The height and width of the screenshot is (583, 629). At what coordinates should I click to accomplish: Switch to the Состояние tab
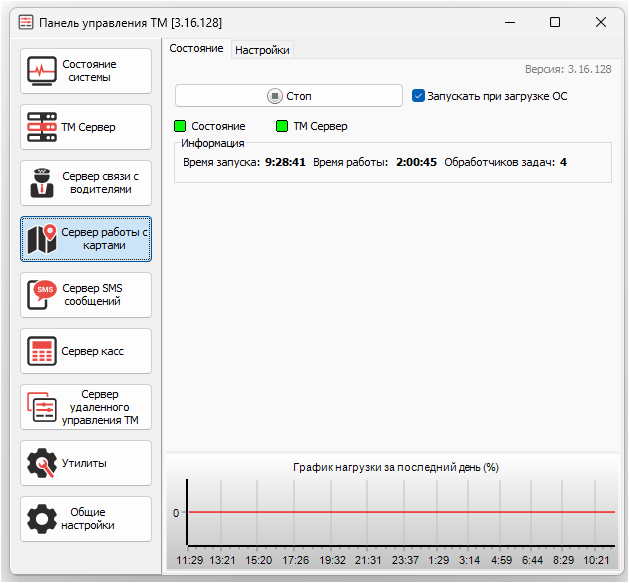click(196, 49)
